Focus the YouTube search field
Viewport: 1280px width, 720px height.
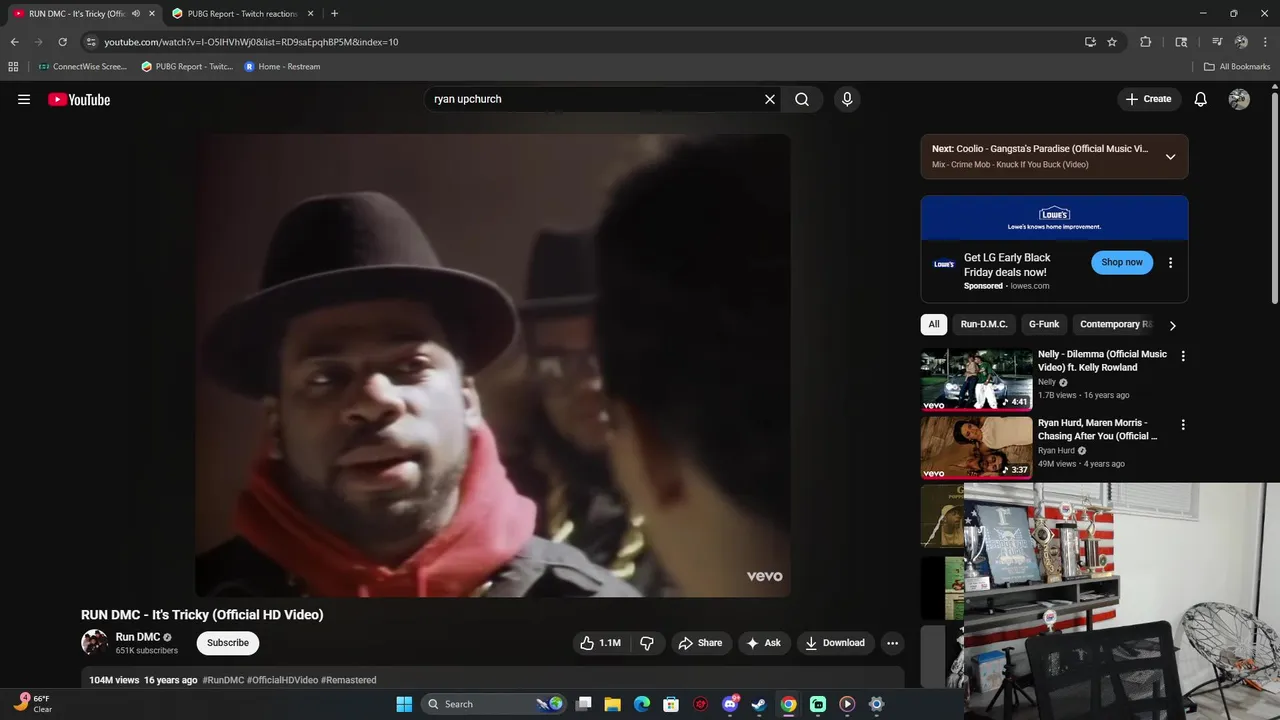pos(594,99)
